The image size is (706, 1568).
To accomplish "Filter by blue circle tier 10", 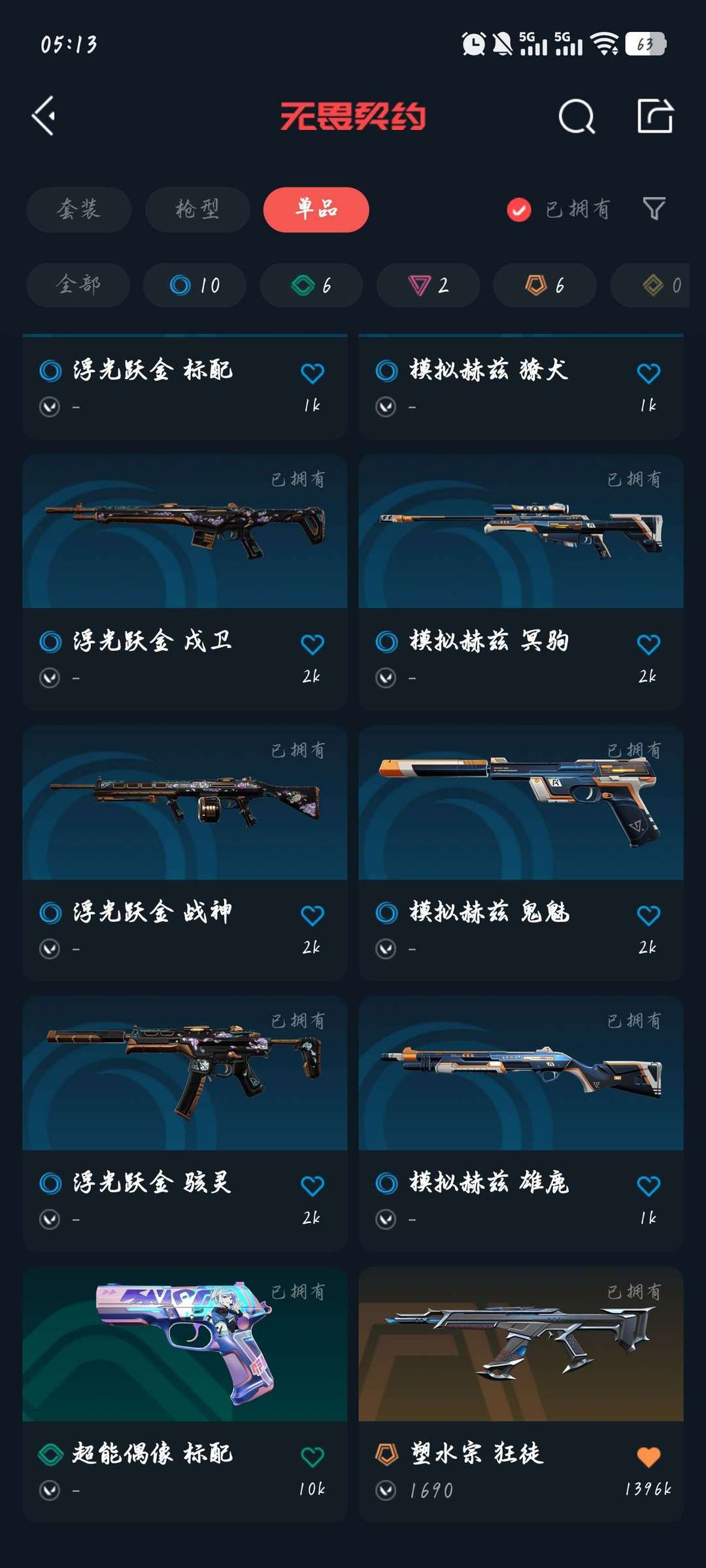I will point(195,285).
